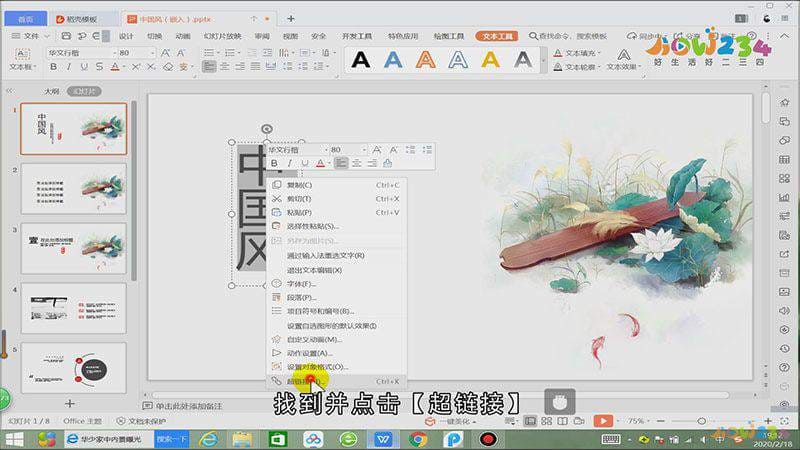
Task: Expand the WordArt style gallery
Action: pos(543,60)
